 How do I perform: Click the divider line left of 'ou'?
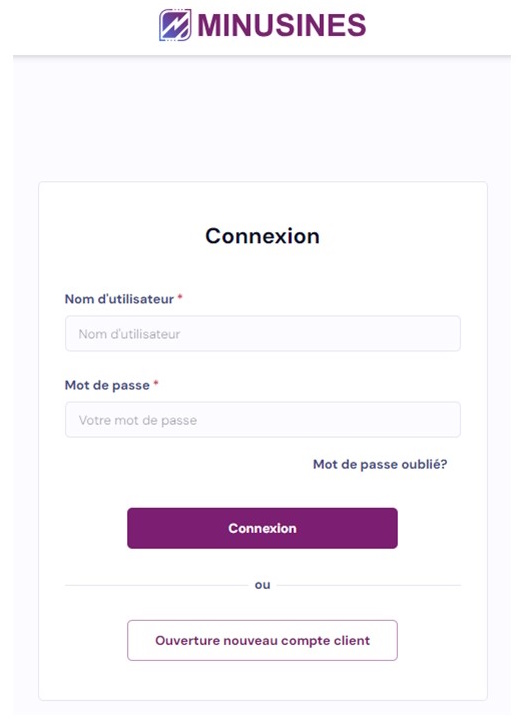pyautogui.click(x=156, y=586)
